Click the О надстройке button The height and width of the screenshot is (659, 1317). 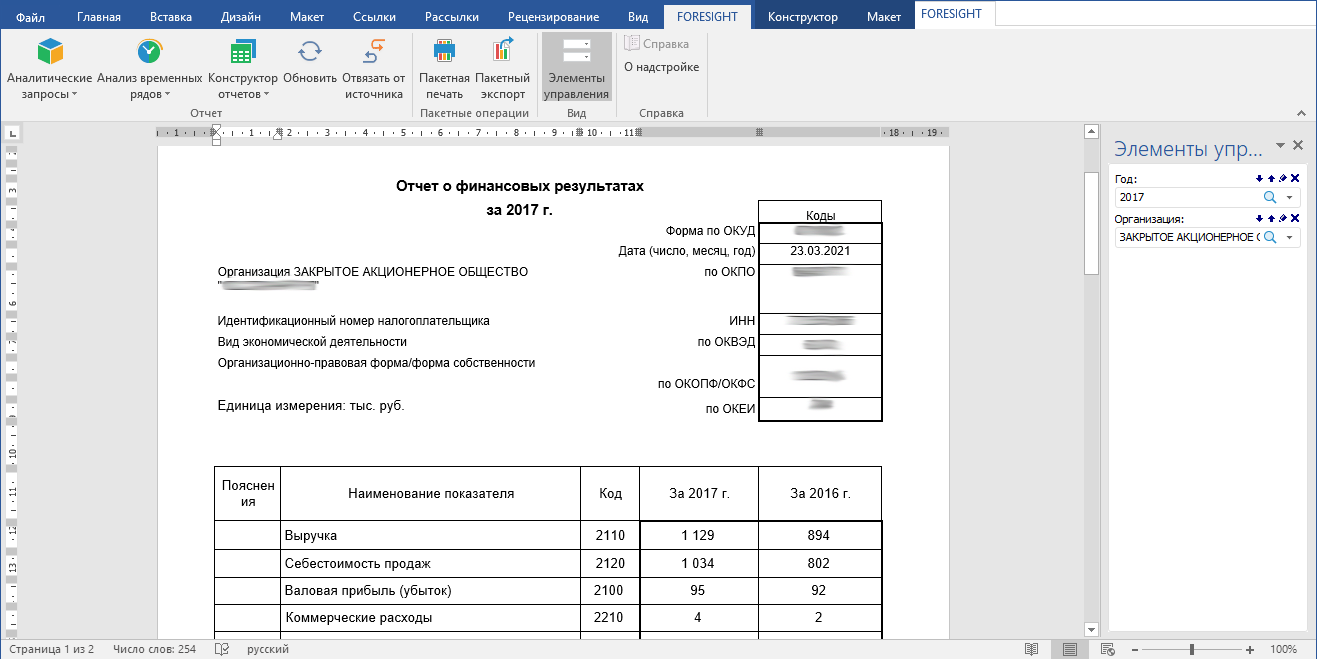(x=661, y=67)
